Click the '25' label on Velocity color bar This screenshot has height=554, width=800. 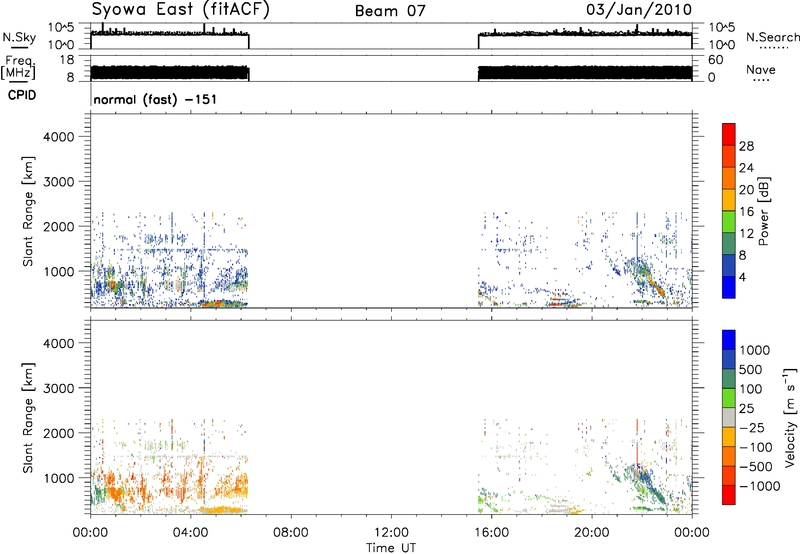[746, 409]
